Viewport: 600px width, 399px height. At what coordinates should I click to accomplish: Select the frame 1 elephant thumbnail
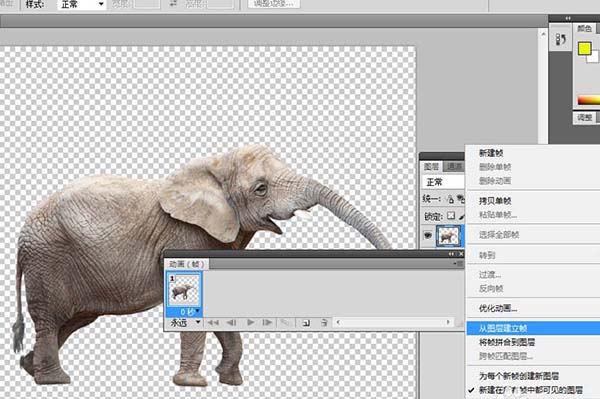tap(184, 290)
